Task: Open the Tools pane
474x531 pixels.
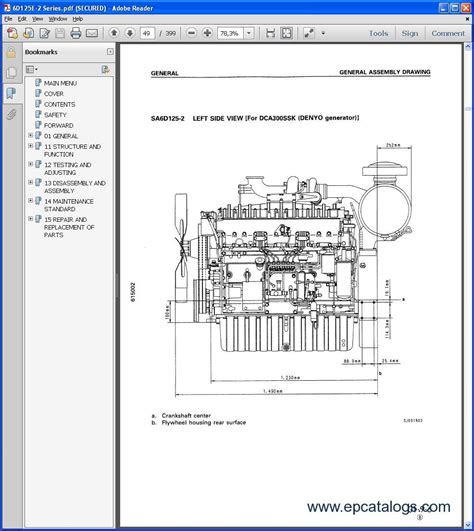Action: (x=378, y=33)
